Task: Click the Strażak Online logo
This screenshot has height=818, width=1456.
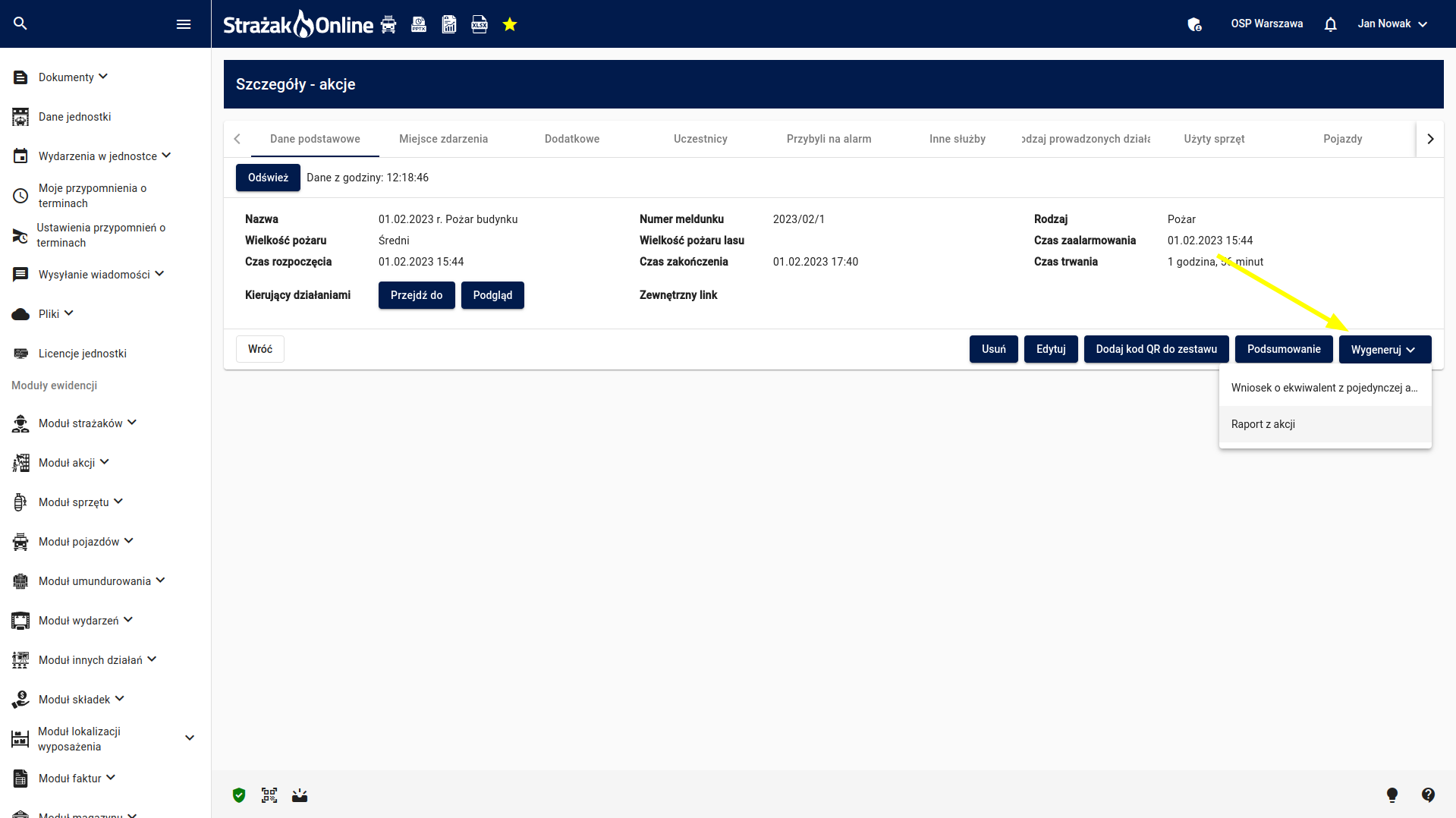Action: (x=298, y=24)
